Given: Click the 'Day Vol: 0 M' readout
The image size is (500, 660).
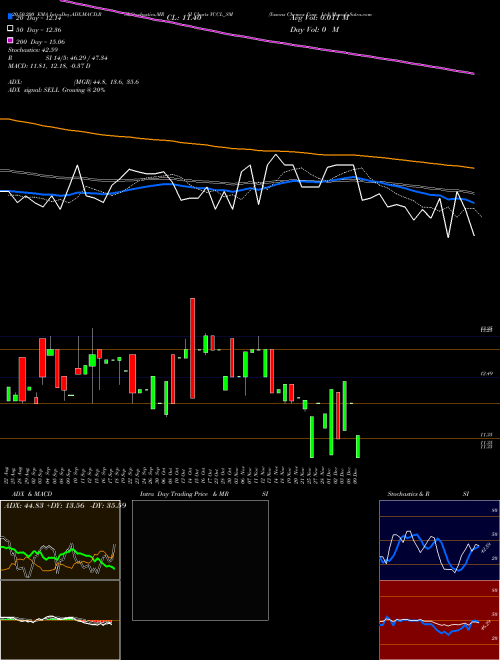Looking at the screenshot, I should pos(314,30).
